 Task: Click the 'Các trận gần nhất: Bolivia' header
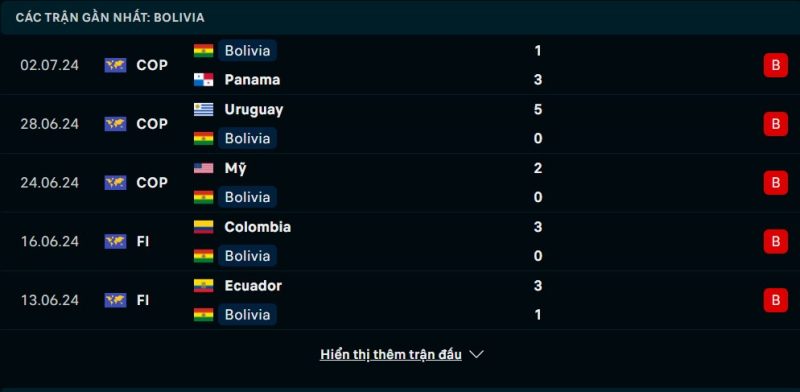[110, 17]
